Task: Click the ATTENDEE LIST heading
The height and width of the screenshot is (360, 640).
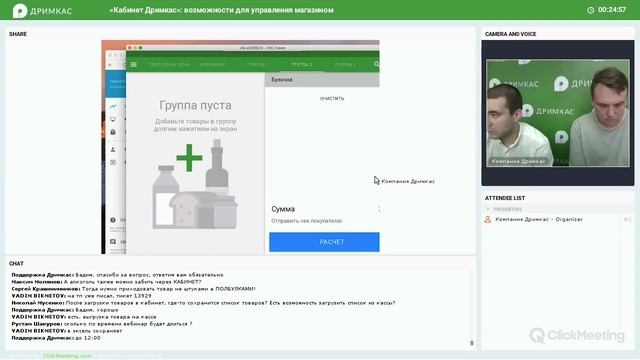Action: 505,198
